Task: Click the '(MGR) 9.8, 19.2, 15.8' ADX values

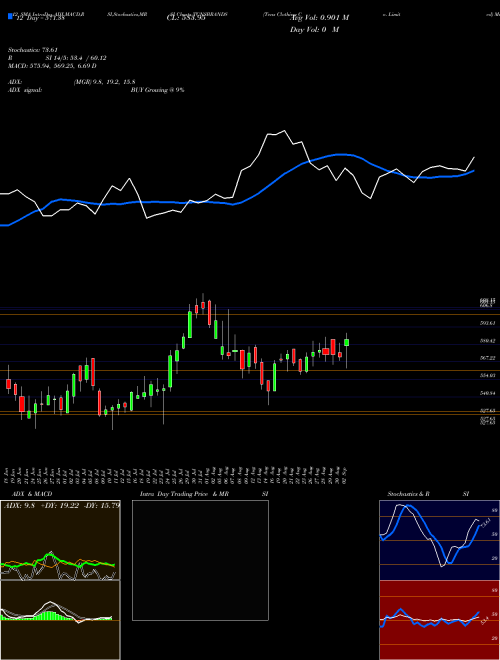Action: click(104, 82)
